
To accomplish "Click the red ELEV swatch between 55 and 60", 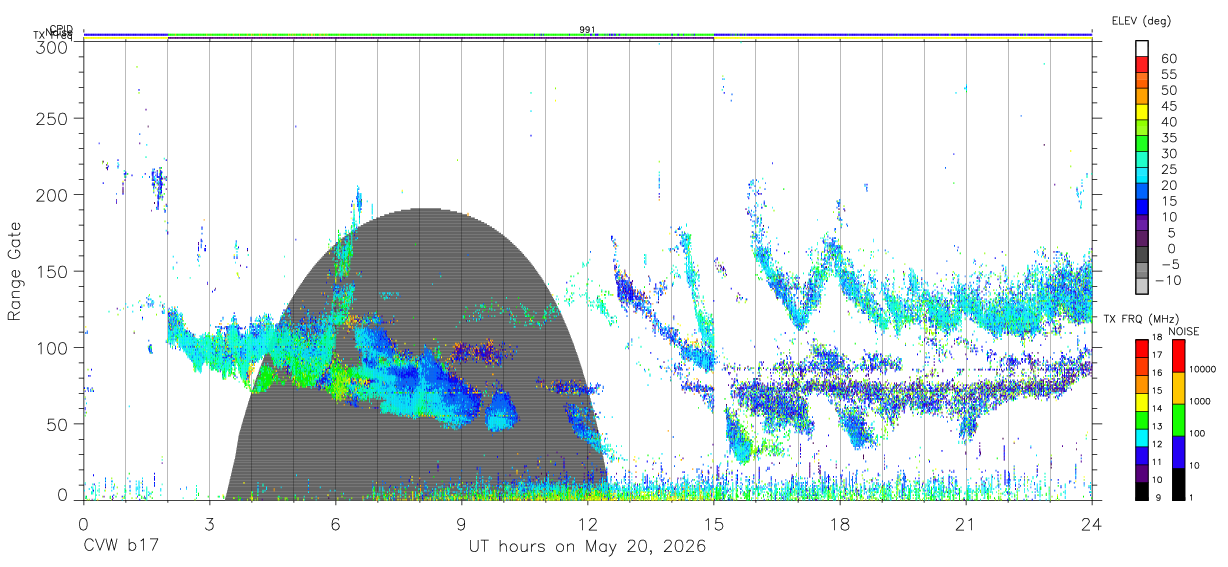I will pyautogui.click(x=1142, y=64).
